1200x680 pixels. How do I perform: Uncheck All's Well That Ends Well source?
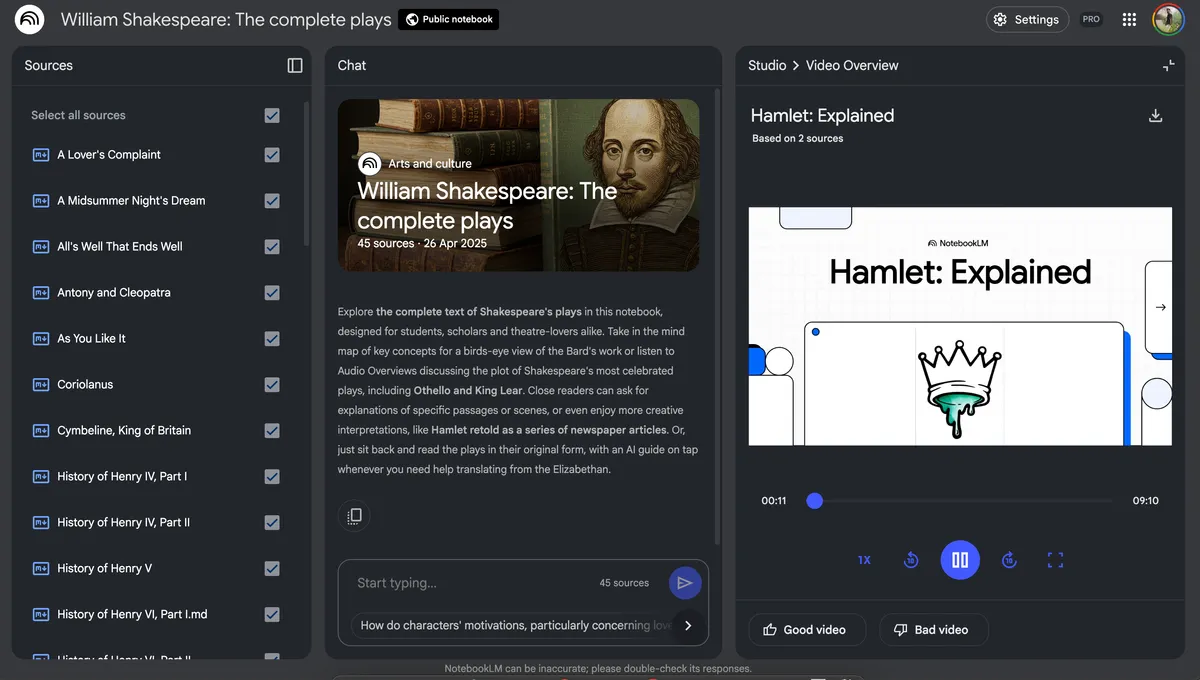(x=272, y=247)
